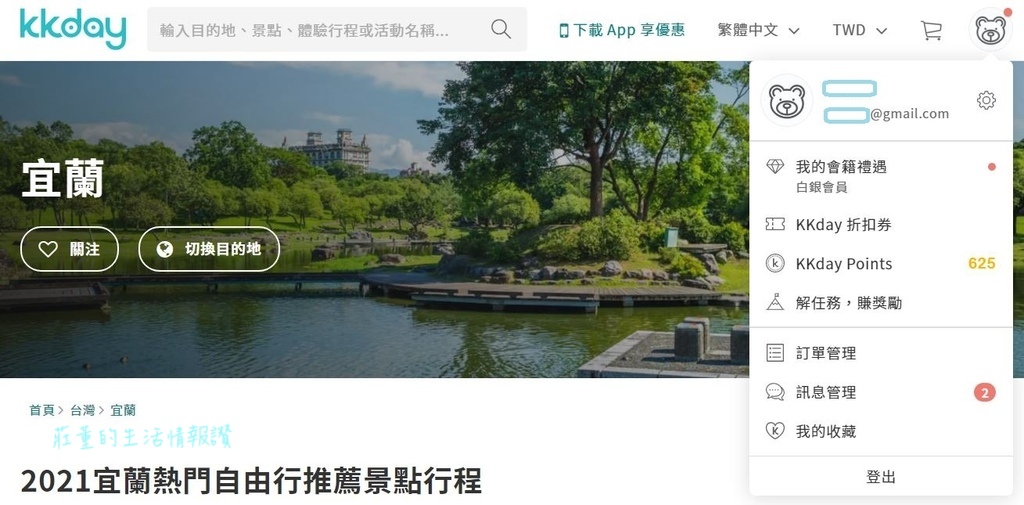
Task: Expand the 繁體中文 language dropdown
Action: coord(758,30)
